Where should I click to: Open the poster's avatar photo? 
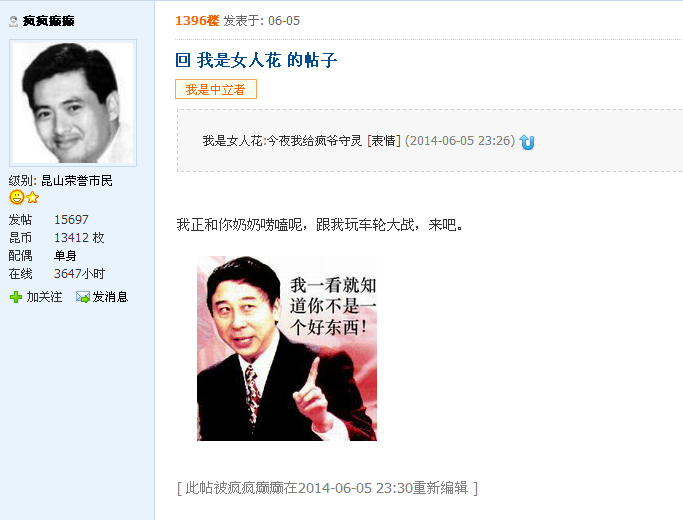click(73, 103)
